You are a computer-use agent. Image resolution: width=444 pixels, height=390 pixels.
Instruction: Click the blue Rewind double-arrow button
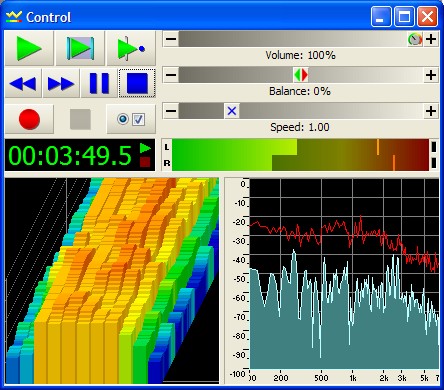[23, 83]
